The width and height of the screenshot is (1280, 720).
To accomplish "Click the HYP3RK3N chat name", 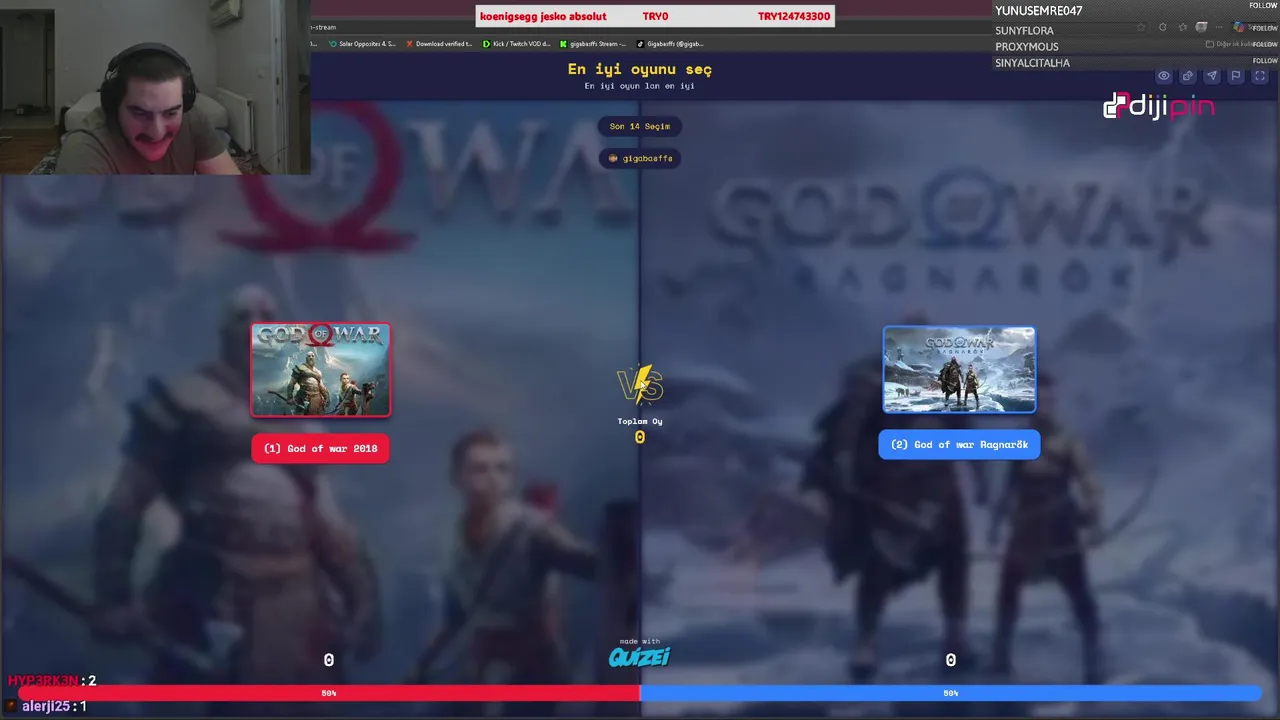I will pos(43,681).
